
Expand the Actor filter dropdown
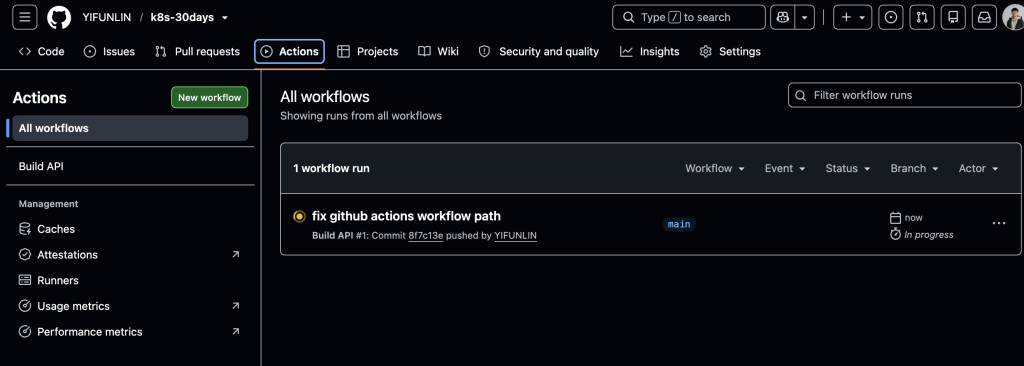click(978, 169)
